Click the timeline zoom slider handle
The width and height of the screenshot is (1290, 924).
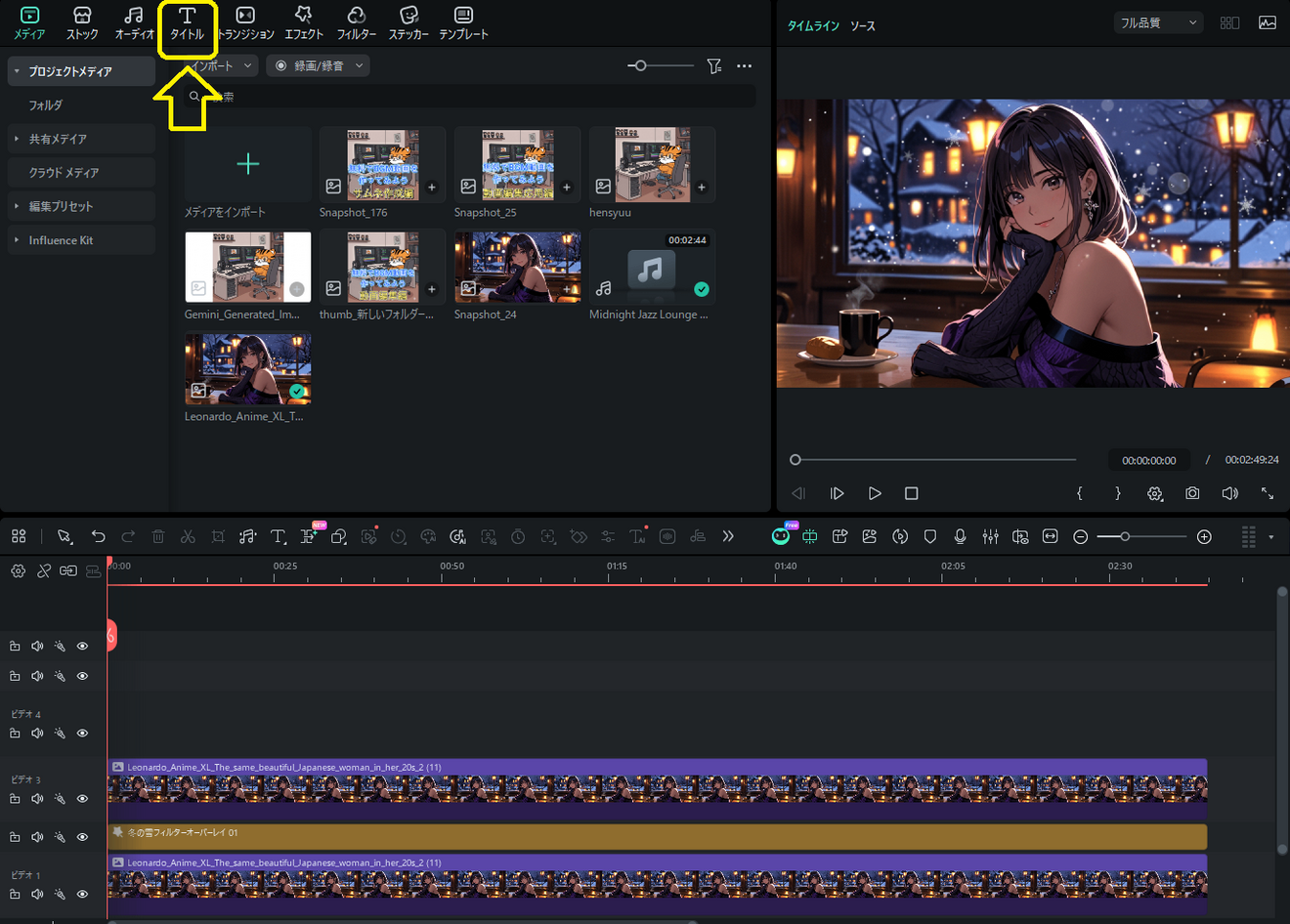point(1125,536)
